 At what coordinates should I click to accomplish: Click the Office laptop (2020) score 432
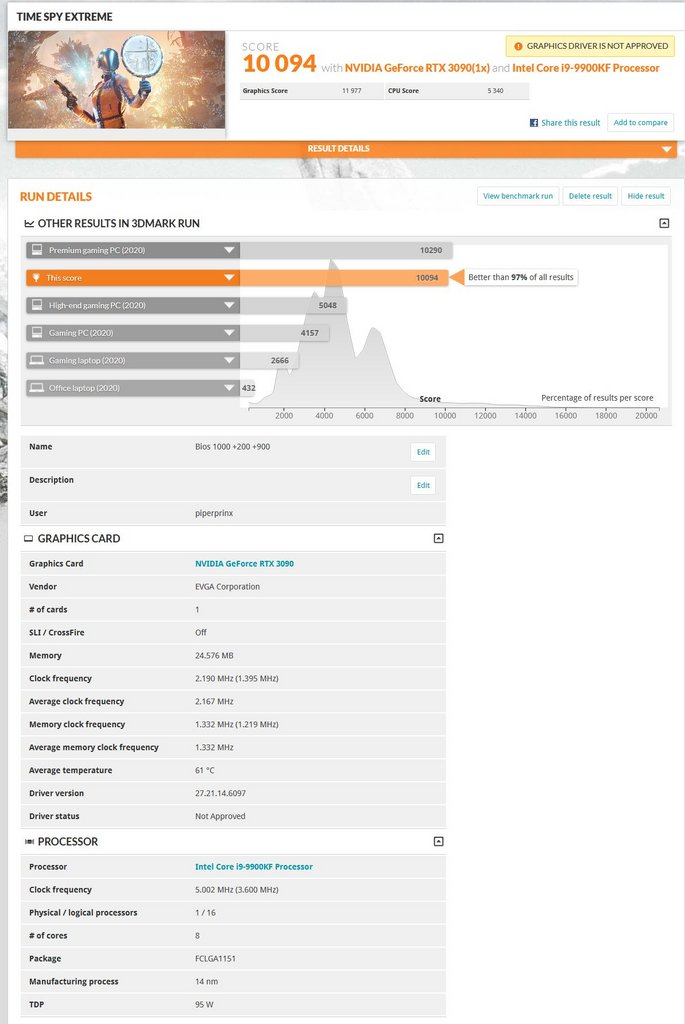[248, 388]
